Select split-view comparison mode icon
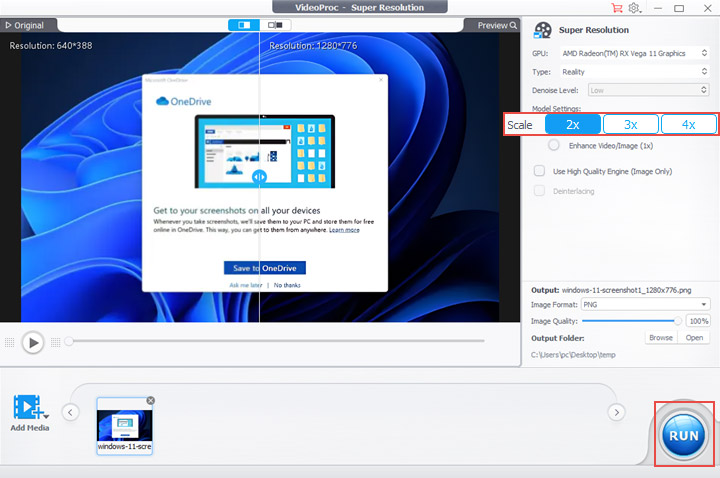 coord(244,25)
